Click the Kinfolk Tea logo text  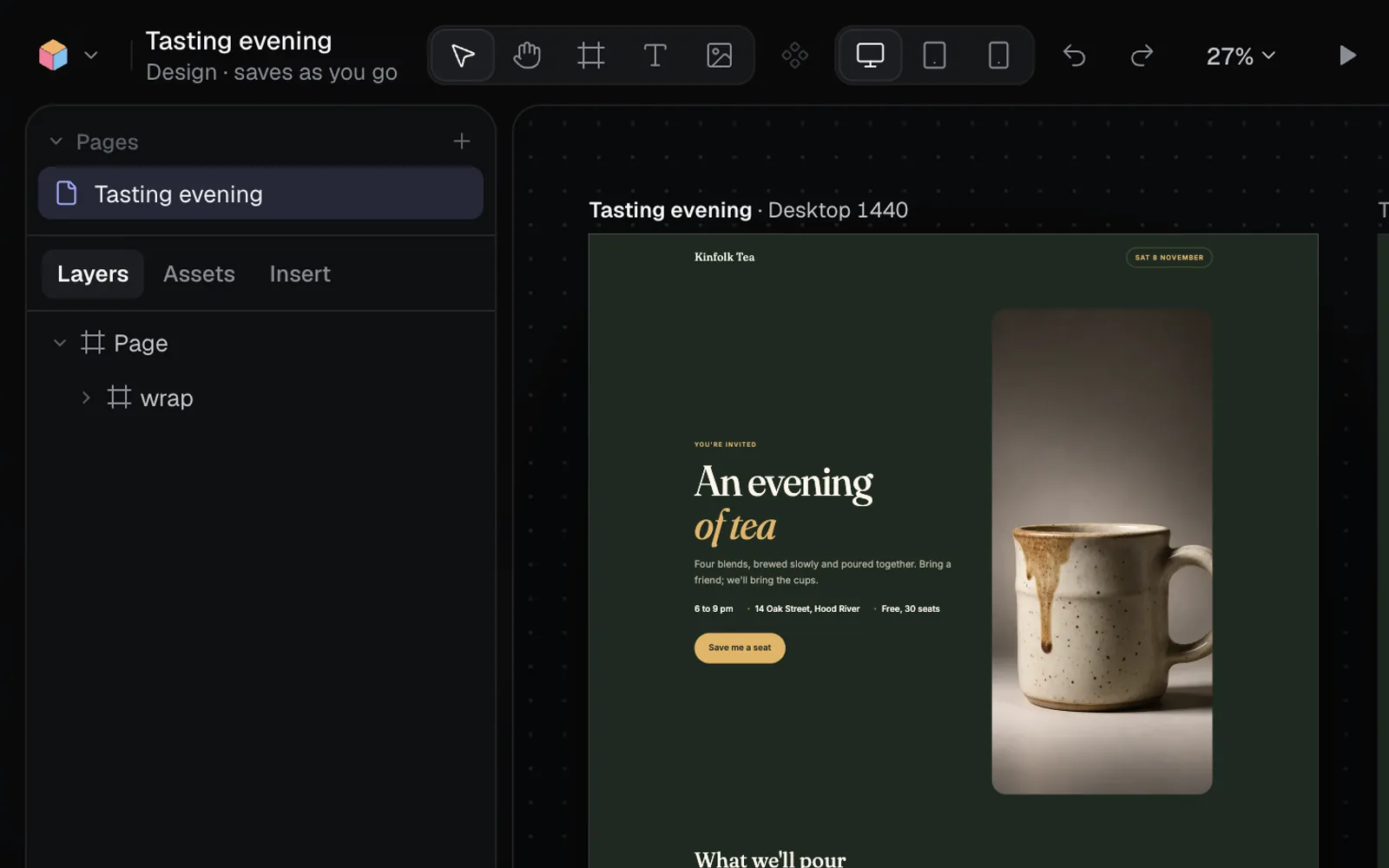(x=724, y=257)
